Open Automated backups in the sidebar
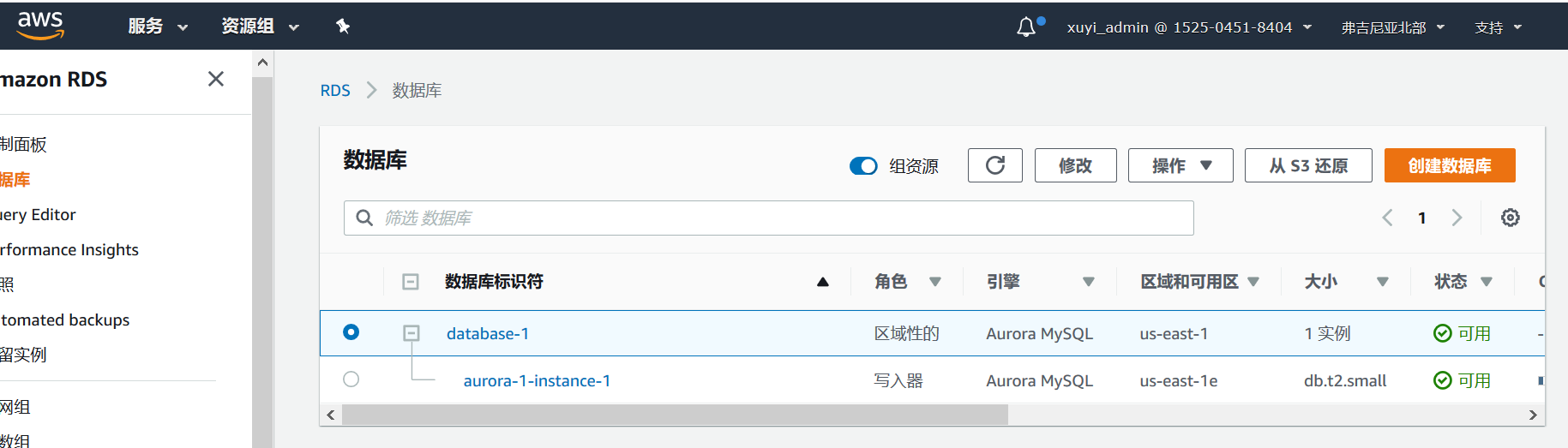 click(64, 320)
